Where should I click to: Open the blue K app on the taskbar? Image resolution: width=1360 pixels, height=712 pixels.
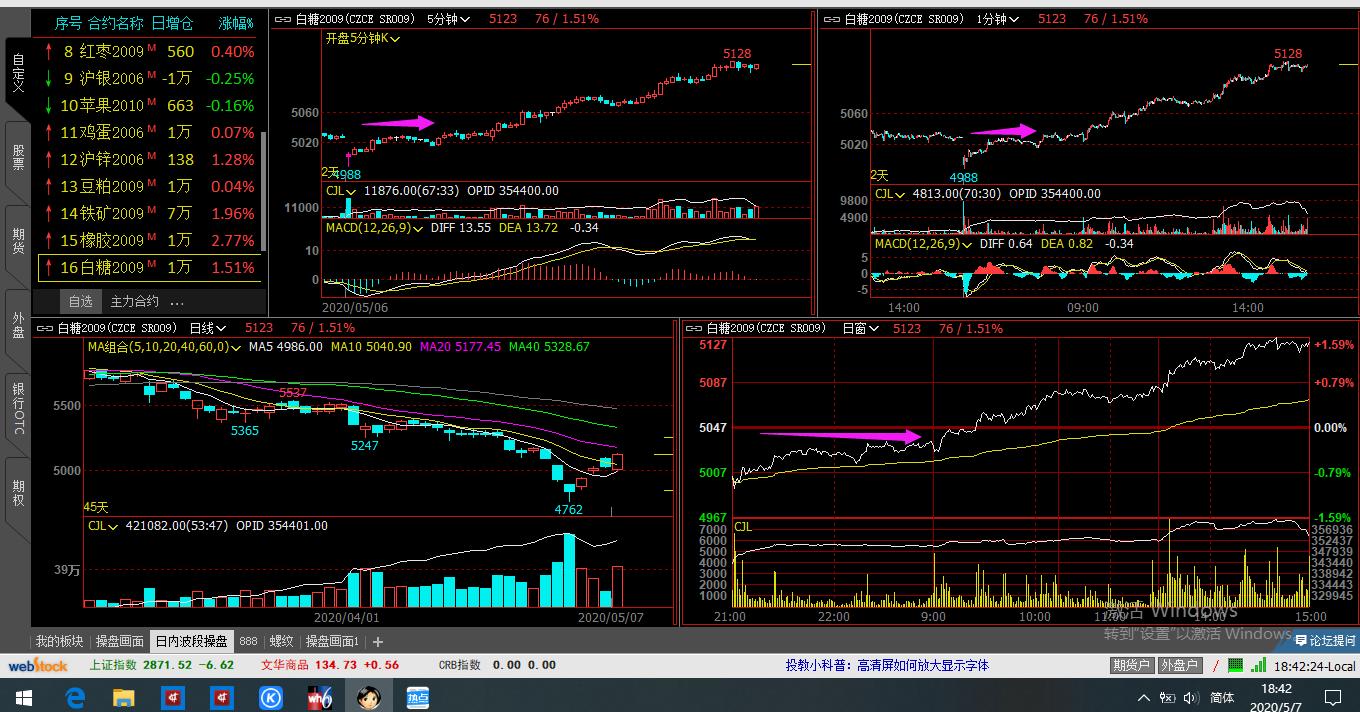[x=270, y=696]
